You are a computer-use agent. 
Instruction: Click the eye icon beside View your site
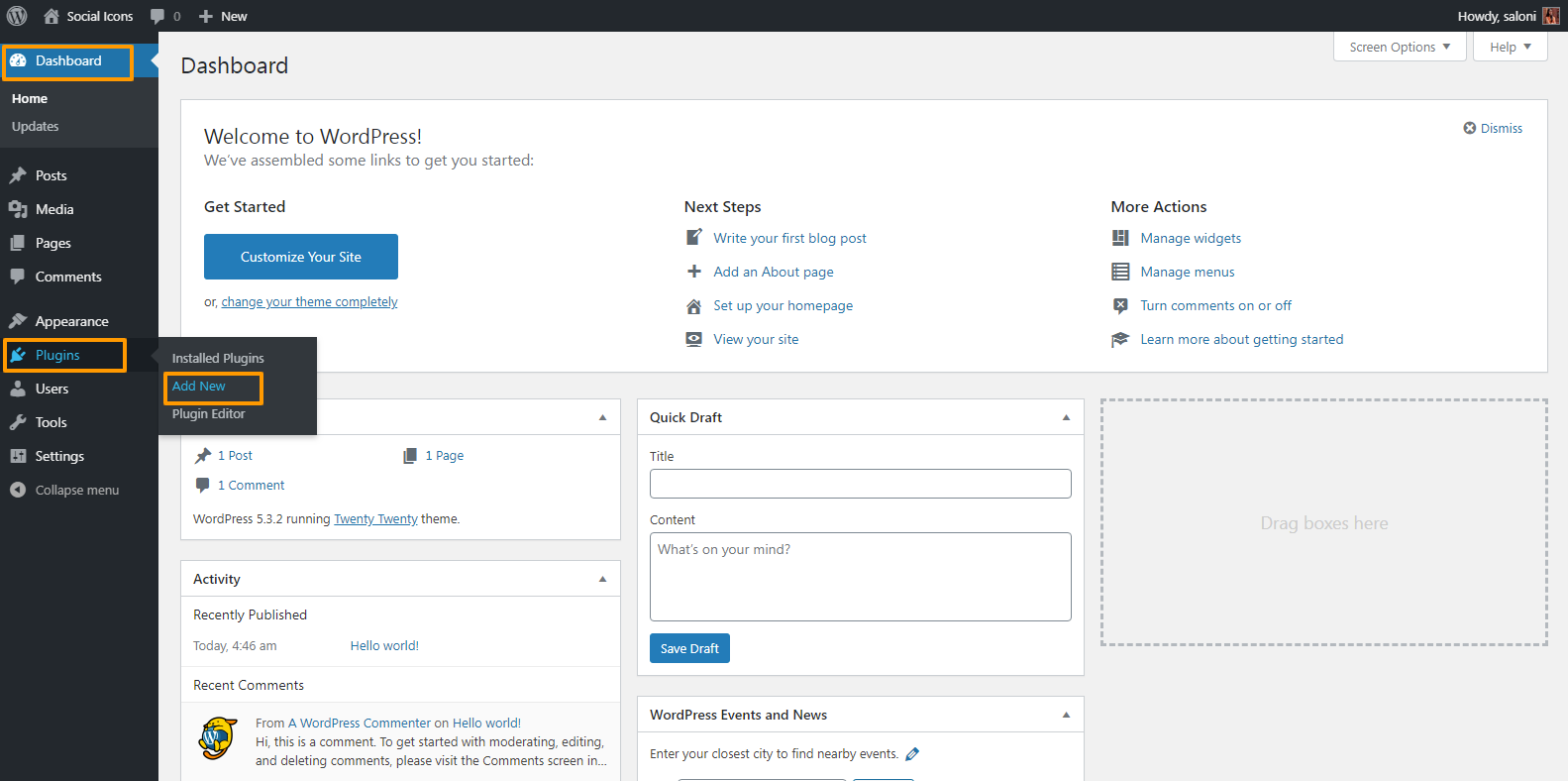click(x=694, y=339)
